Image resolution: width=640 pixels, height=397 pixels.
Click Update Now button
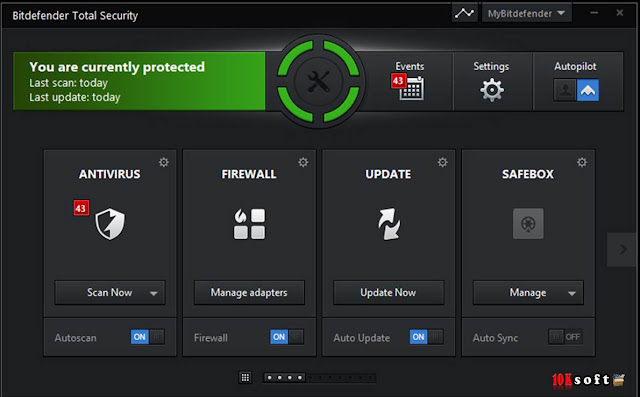click(x=389, y=293)
